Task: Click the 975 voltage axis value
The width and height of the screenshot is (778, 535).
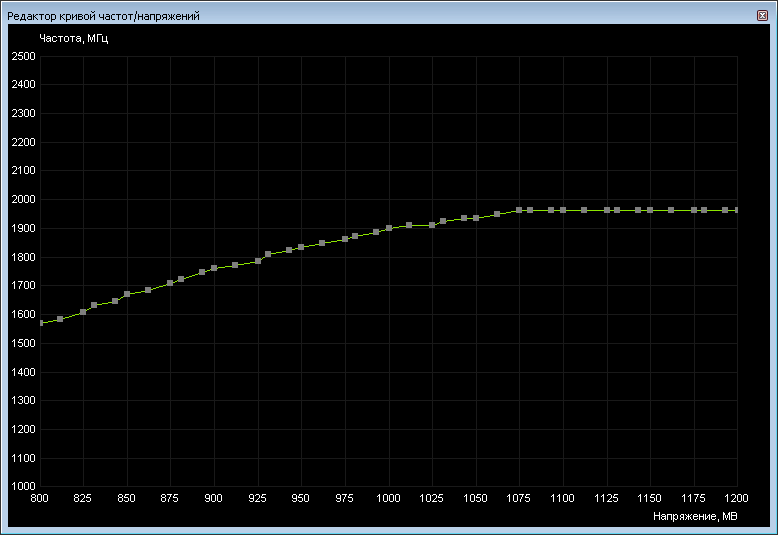Action: click(344, 498)
